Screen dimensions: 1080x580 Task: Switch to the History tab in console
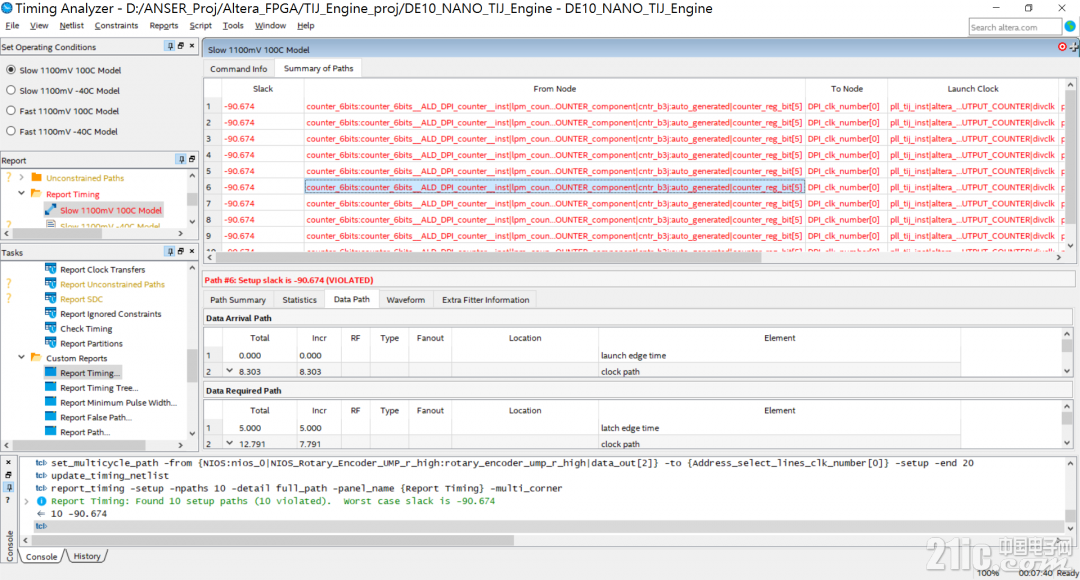click(x=87, y=556)
